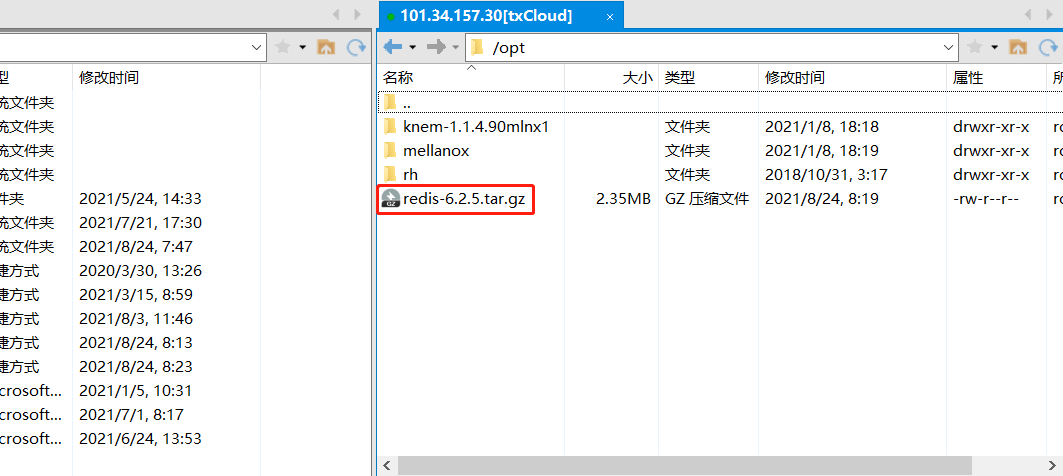Image resolution: width=1063 pixels, height=476 pixels.
Task: Click the remote pane horizontal scrollbar thumb
Action: (685, 465)
